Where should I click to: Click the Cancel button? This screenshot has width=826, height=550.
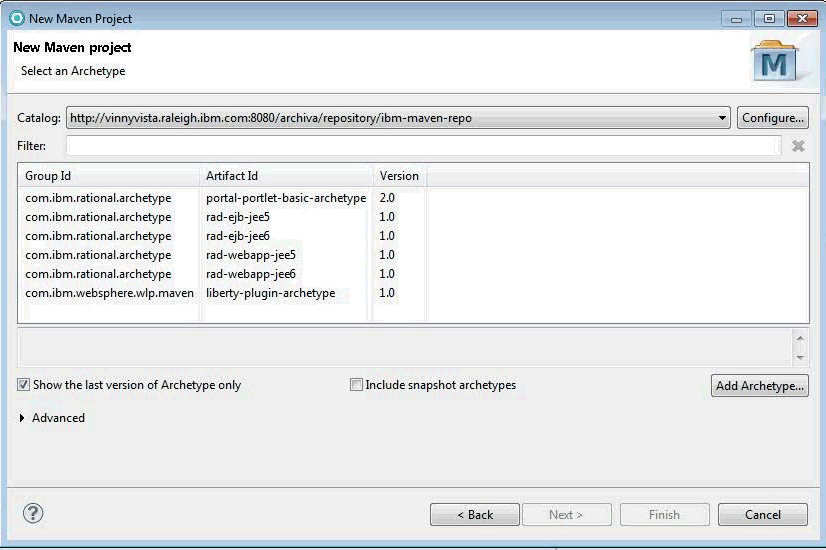coord(762,515)
